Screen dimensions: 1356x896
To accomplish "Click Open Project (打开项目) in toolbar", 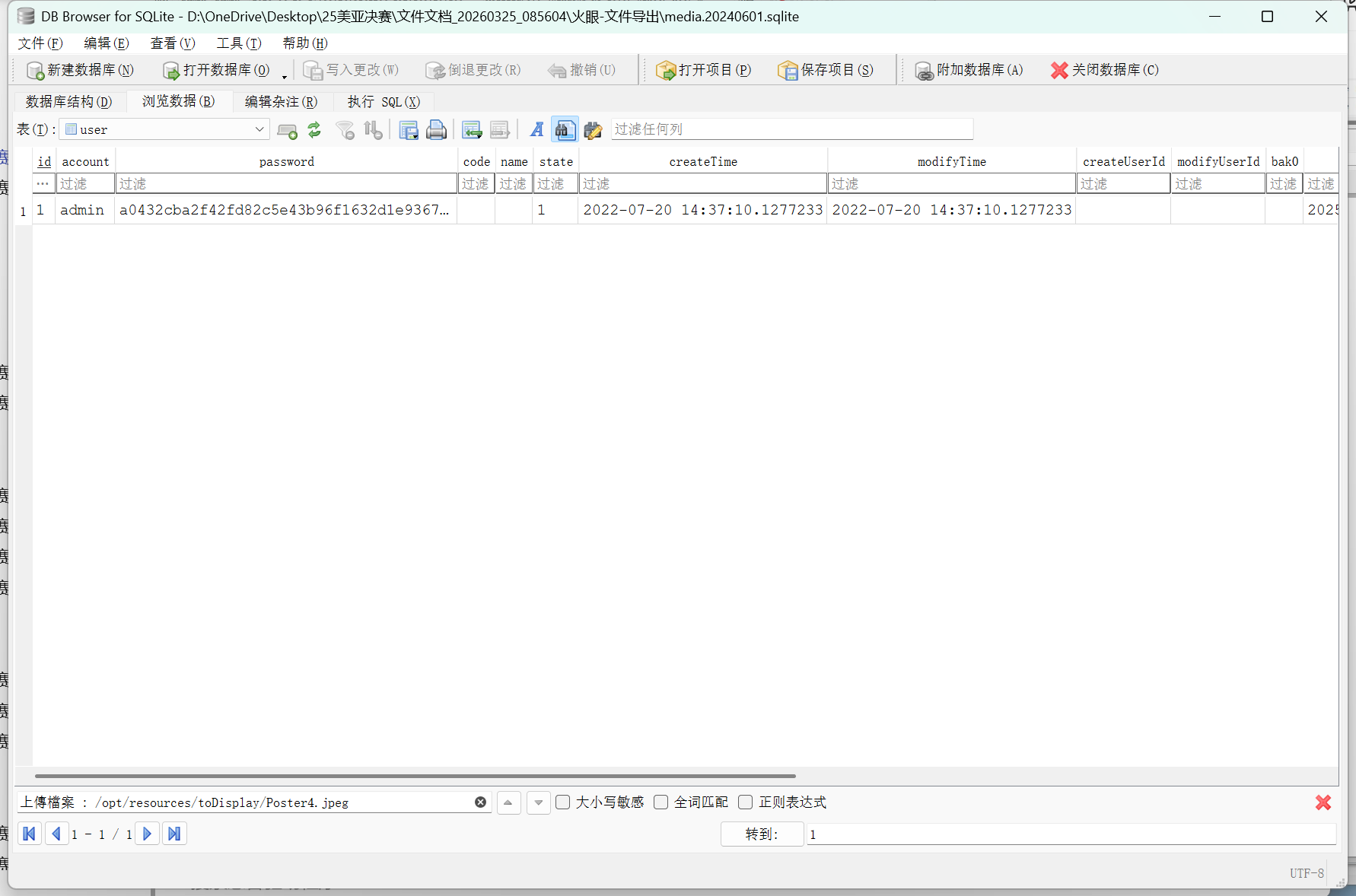I will (x=703, y=70).
